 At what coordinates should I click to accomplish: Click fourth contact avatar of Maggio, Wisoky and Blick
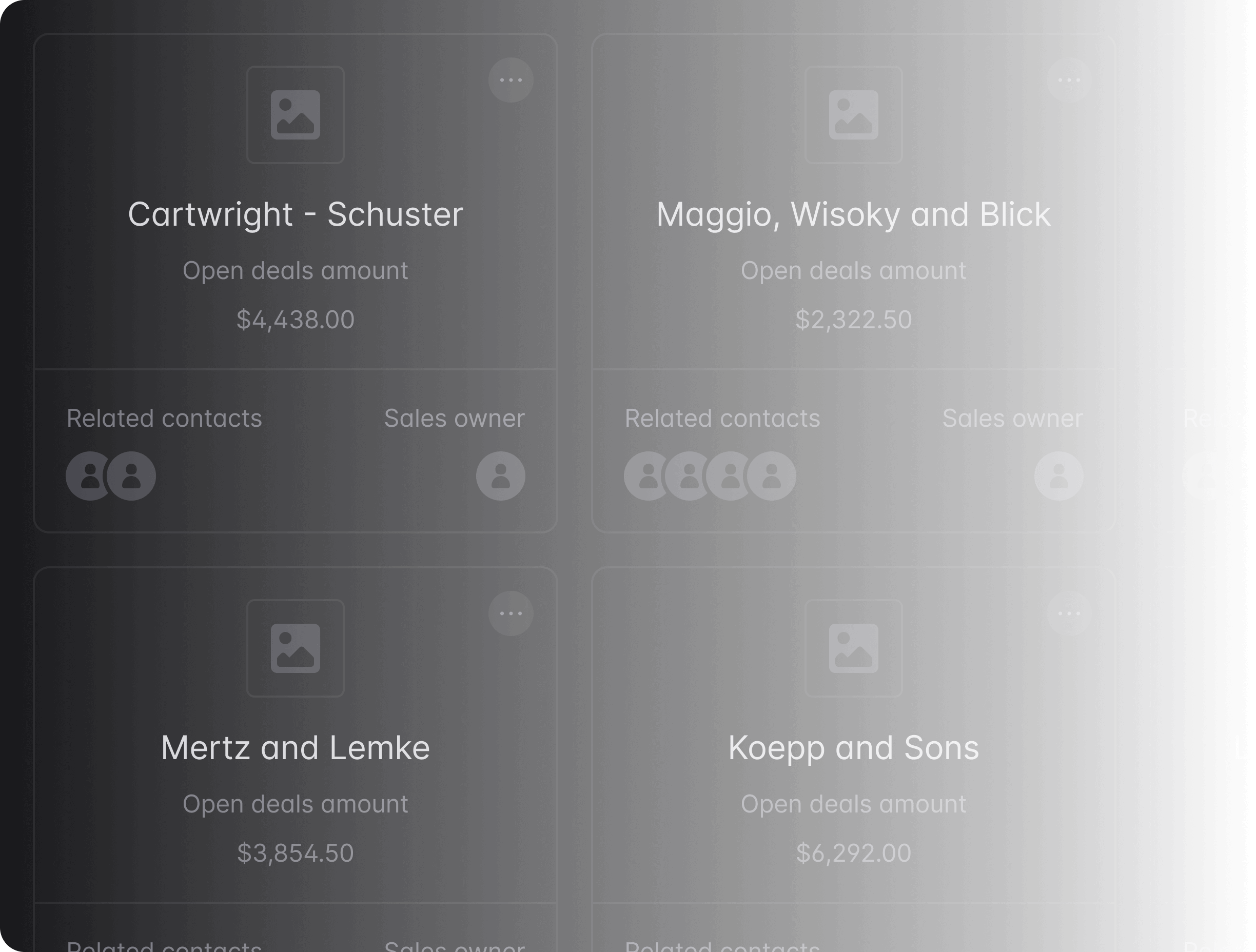pyautogui.click(x=772, y=475)
